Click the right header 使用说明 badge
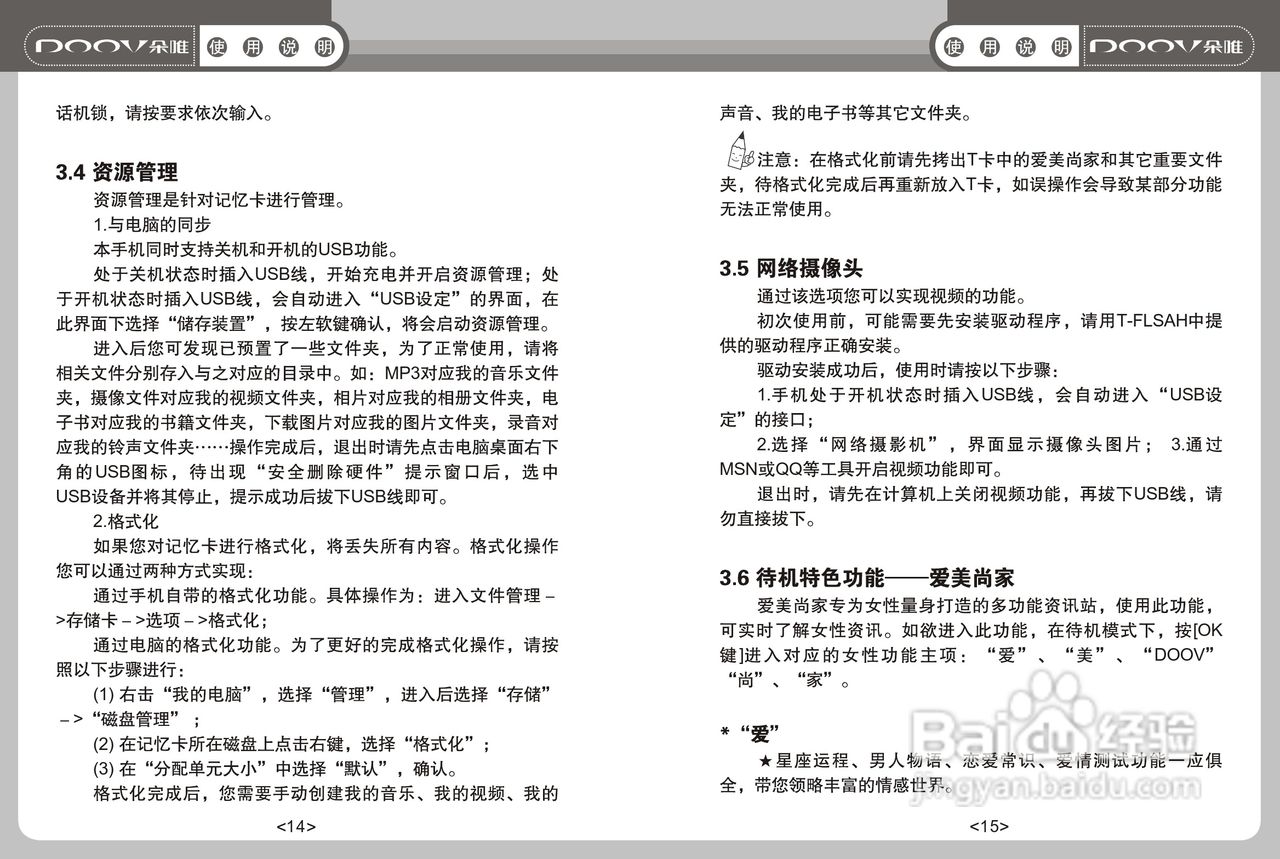 pos(1008,47)
